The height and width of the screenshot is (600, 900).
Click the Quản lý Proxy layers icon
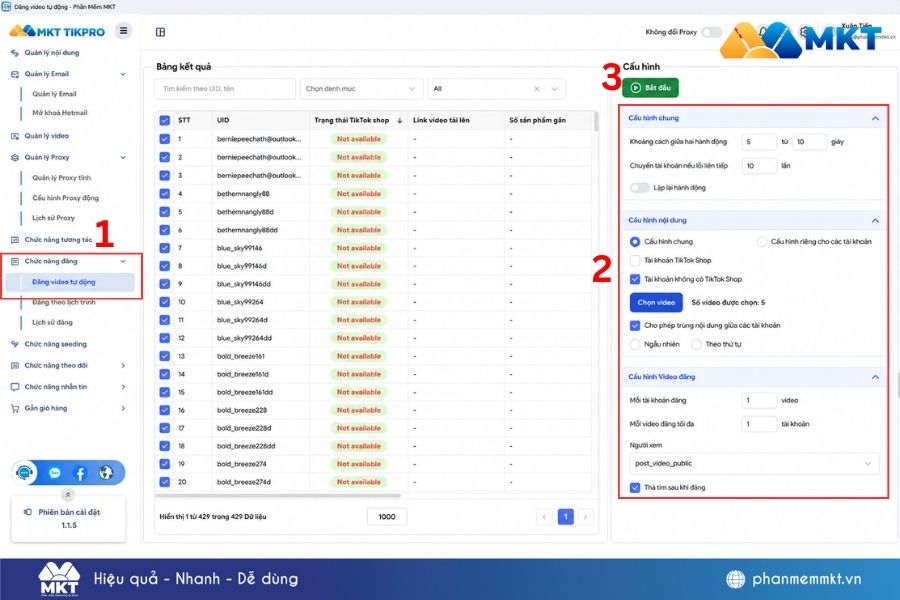15,157
